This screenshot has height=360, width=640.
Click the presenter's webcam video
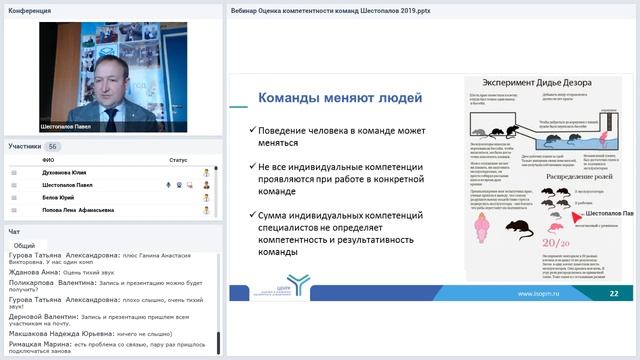point(113,77)
